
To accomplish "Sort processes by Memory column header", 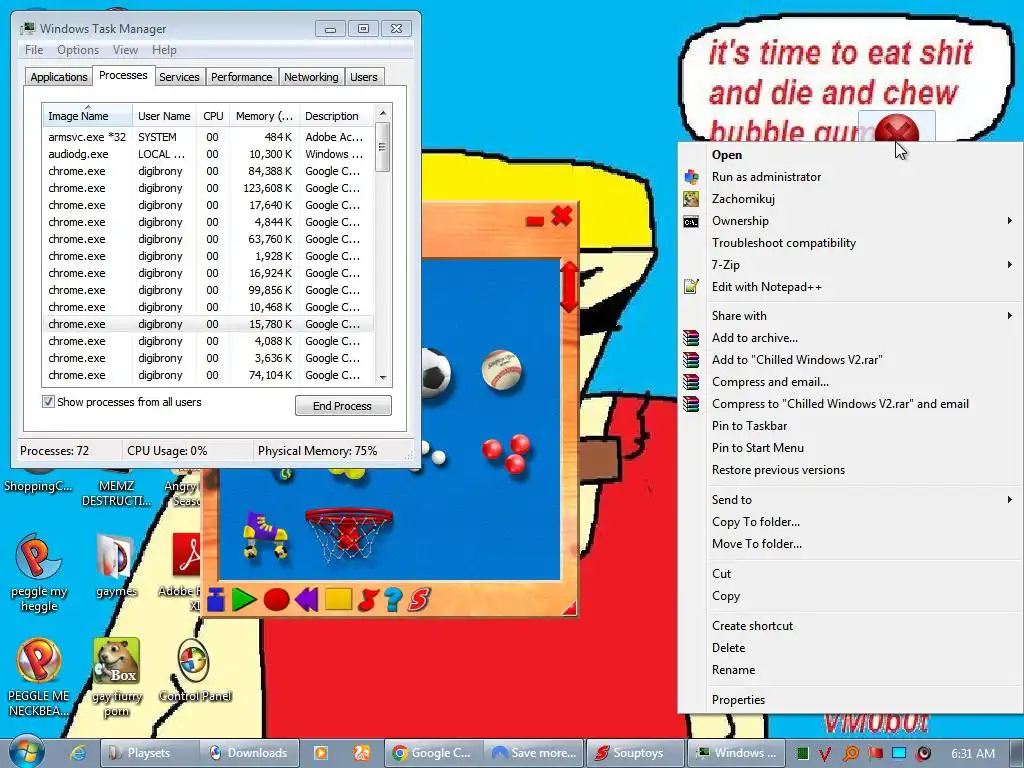I will [x=264, y=116].
